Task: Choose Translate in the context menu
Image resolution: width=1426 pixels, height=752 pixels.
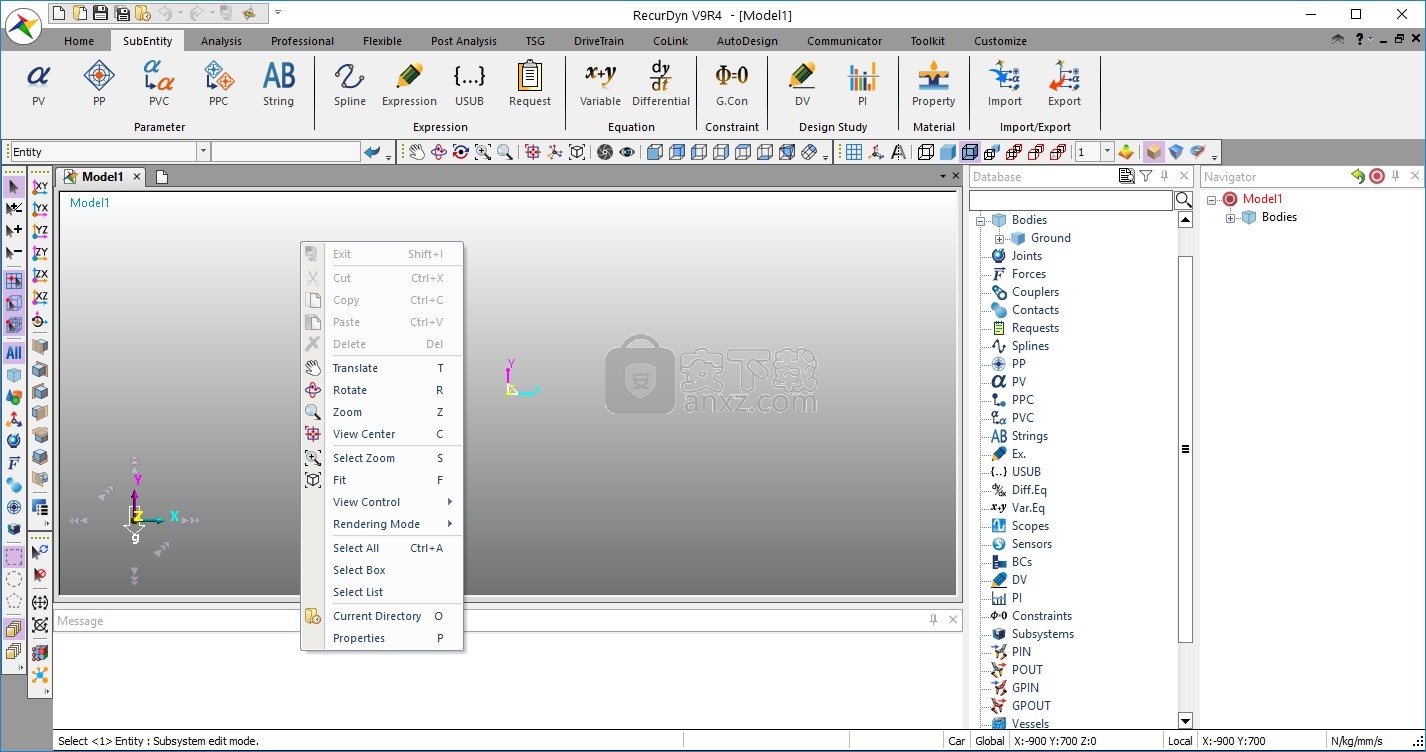Action: (x=382, y=368)
